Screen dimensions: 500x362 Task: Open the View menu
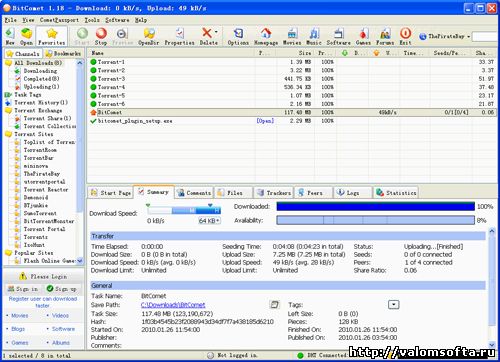tap(28, 20)
